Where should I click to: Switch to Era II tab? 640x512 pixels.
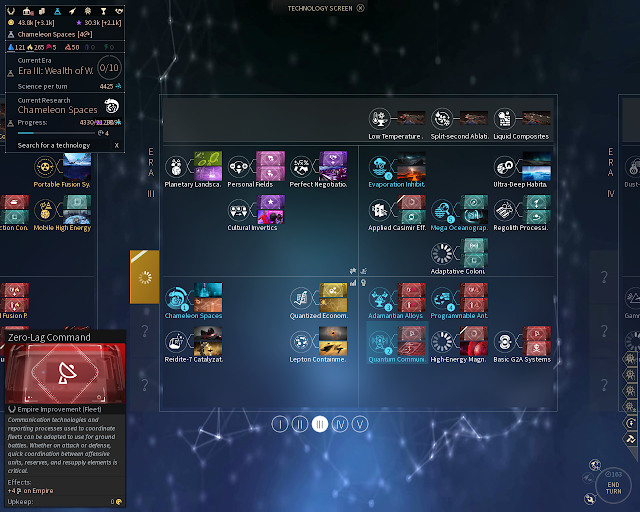click(300, 424)
